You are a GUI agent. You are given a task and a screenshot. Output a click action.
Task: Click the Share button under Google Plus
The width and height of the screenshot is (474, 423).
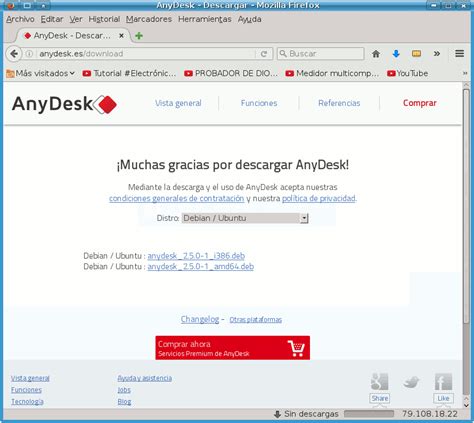tap(379, 398)
